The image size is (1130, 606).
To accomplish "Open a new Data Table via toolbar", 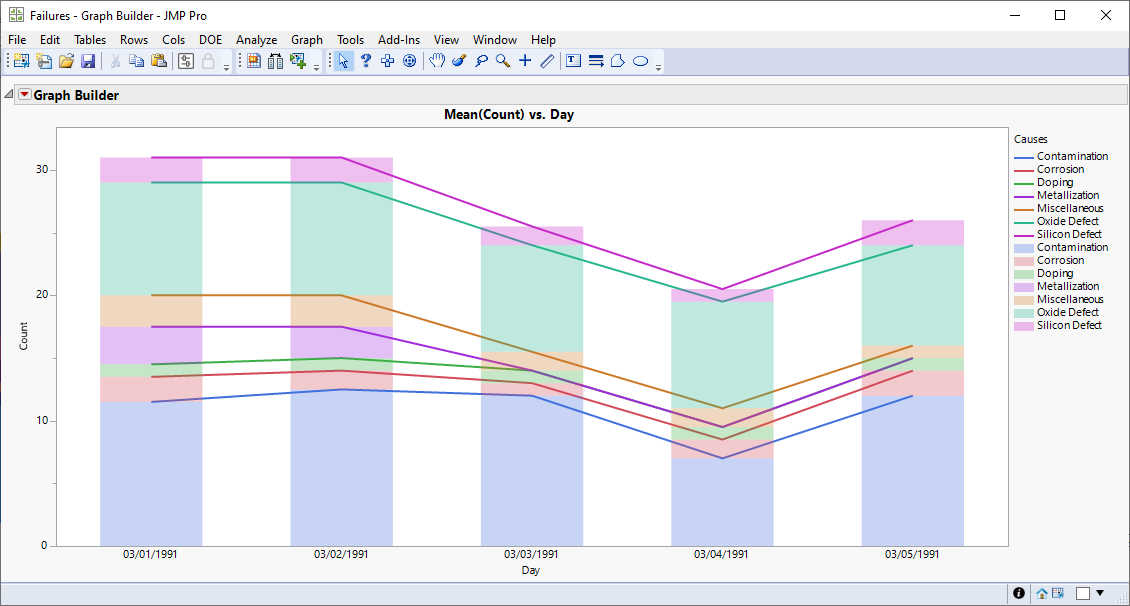I will 21,60.
